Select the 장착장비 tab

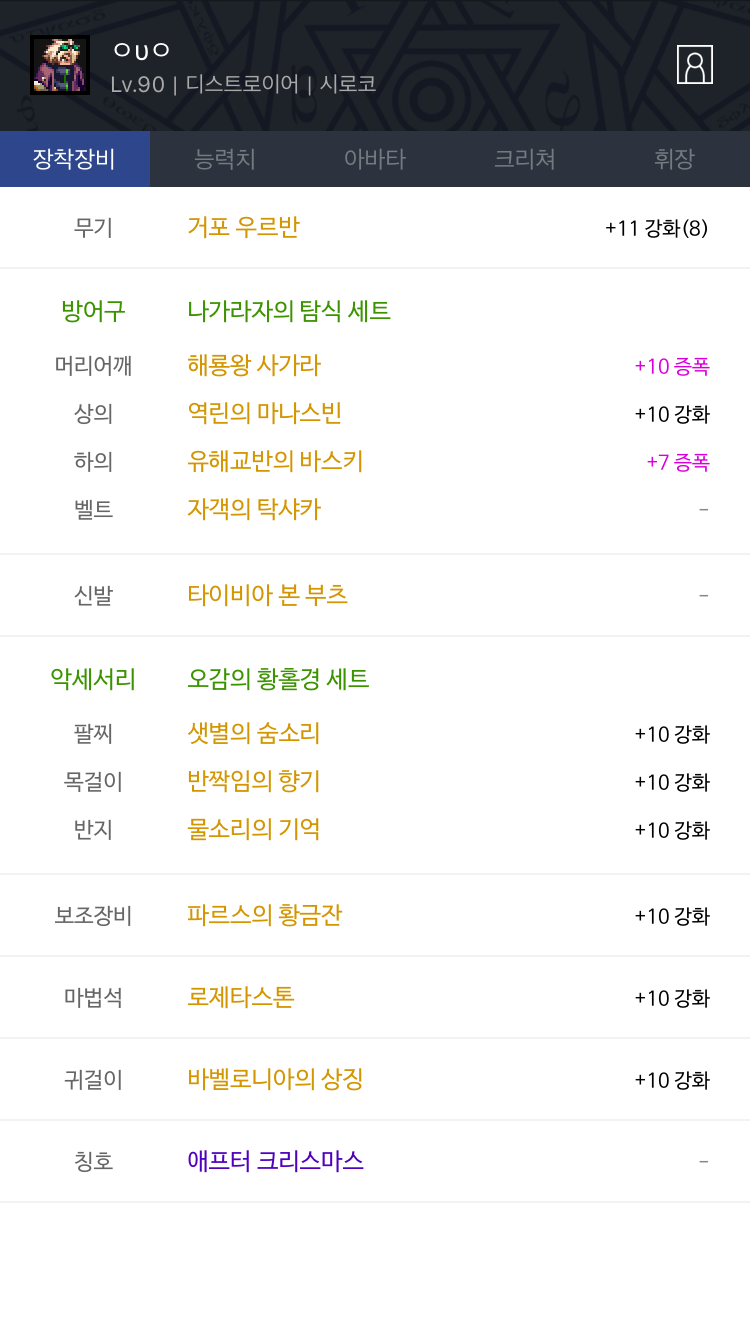(x=75, y=159)
